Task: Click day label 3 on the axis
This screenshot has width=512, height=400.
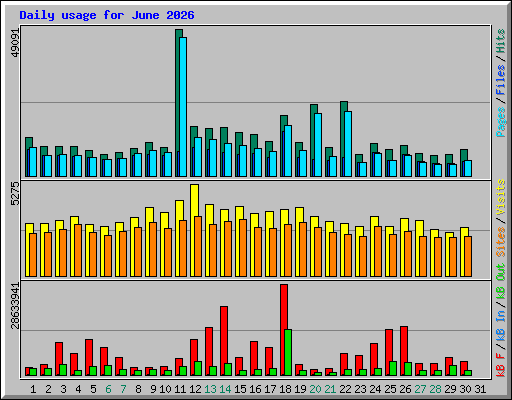Action: click(63, 389)
